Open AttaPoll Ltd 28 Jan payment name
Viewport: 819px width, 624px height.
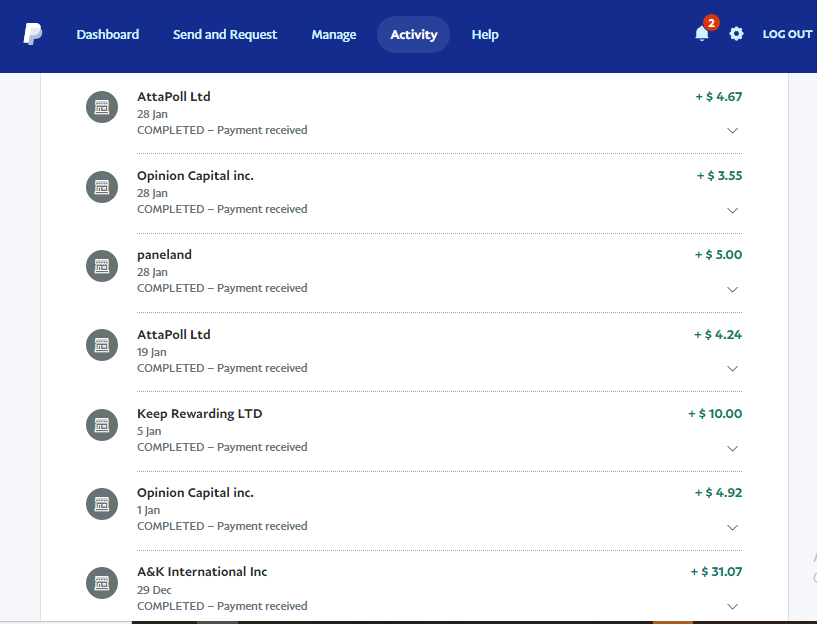(x=173, y=97)
